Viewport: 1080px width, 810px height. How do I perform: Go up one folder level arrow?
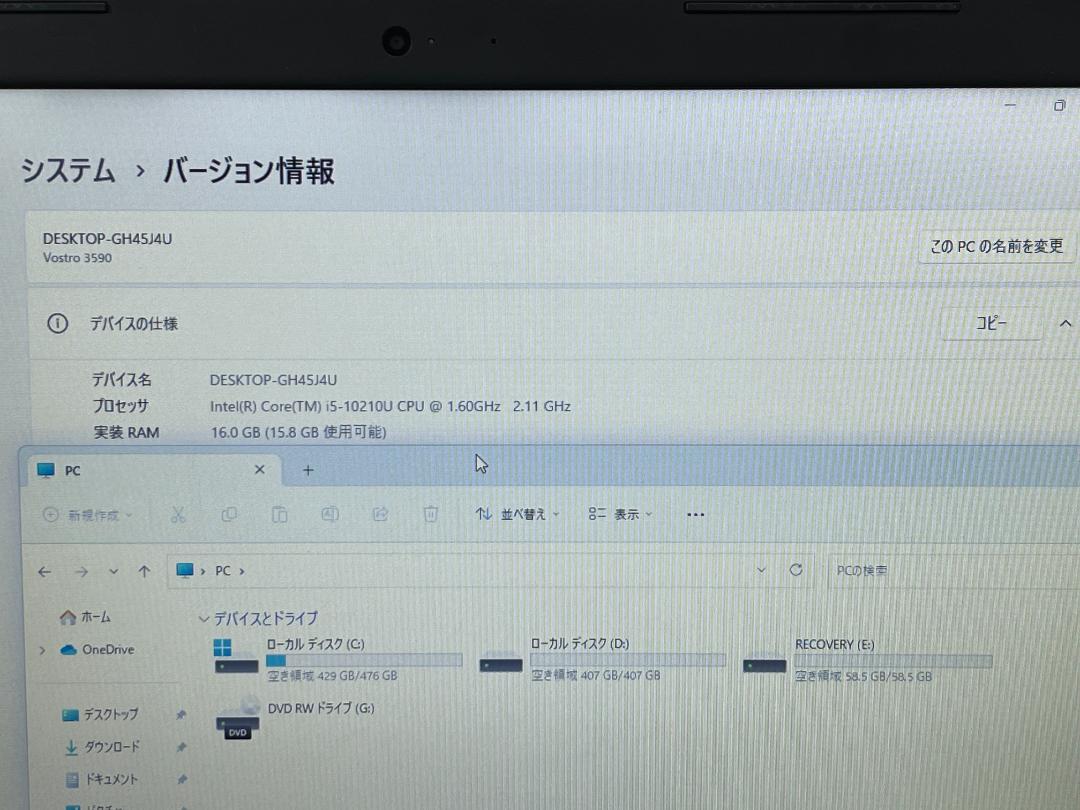144,571
